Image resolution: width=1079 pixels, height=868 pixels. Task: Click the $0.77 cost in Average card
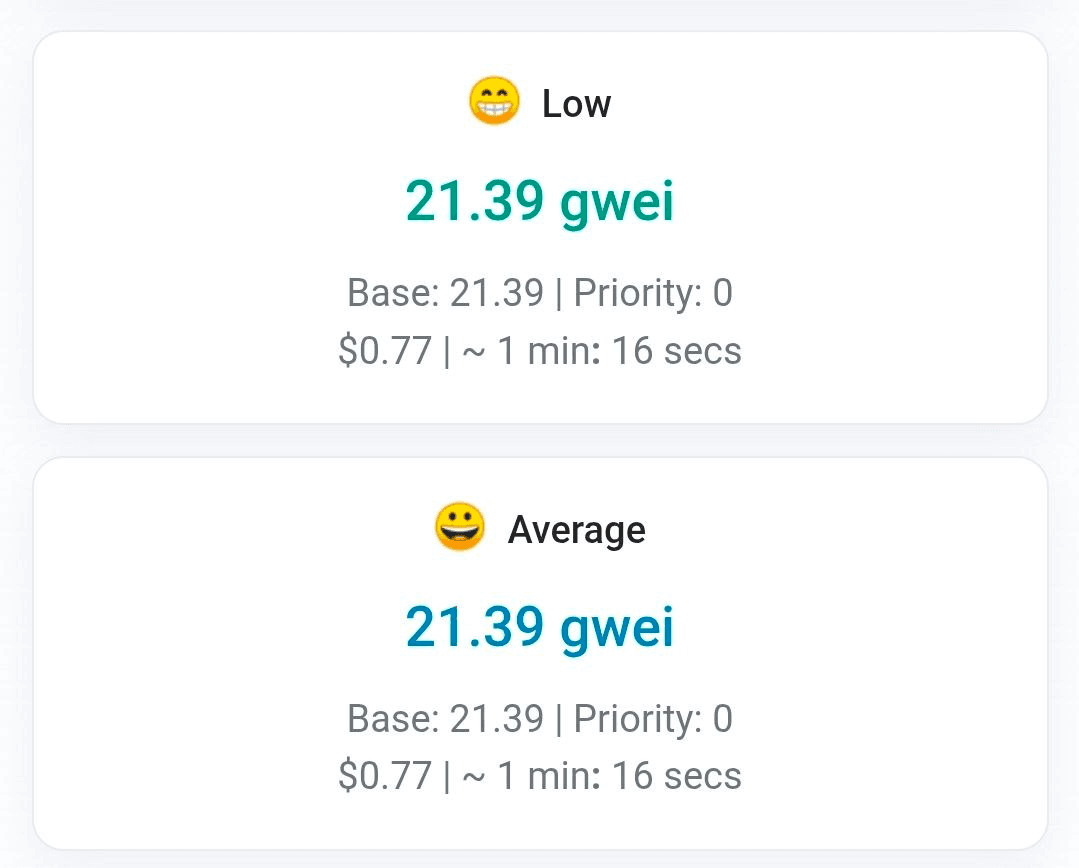coord(385,776)
